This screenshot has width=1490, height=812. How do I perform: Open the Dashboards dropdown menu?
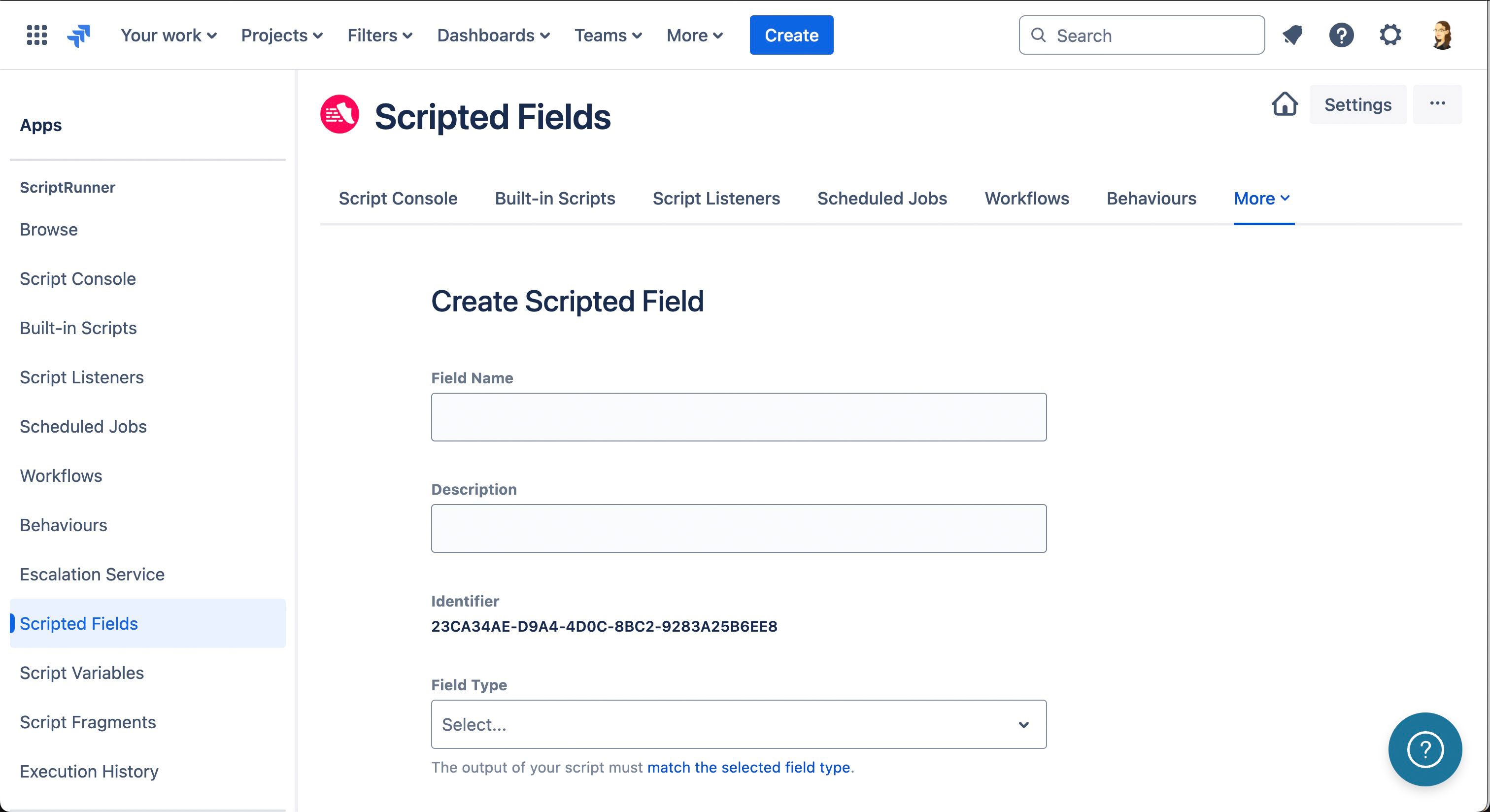click(493, 35)
